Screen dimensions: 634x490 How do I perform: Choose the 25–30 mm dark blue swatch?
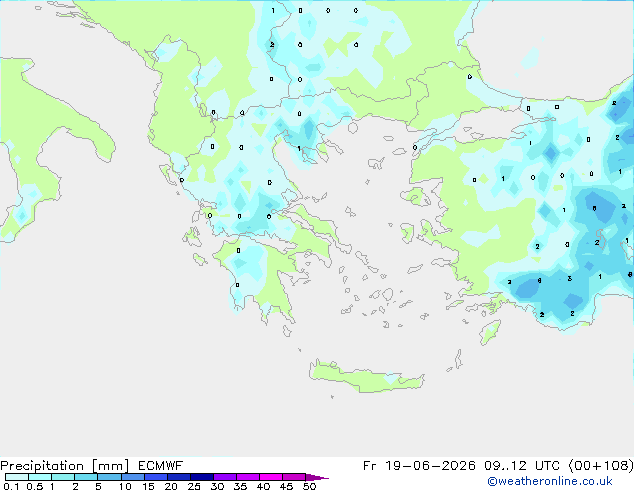click(x=202, y=477)
